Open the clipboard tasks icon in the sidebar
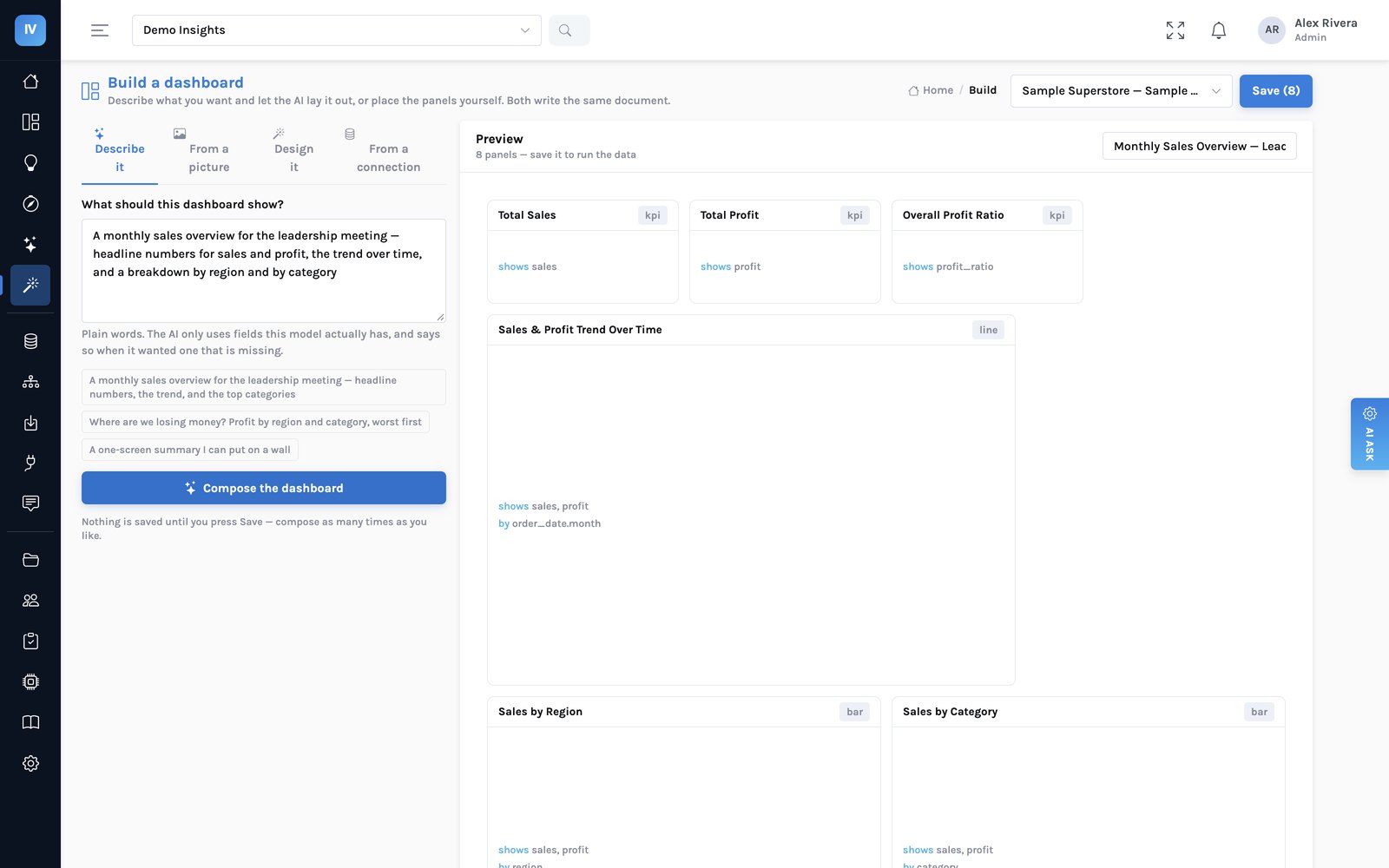The height and width of the screenshot is (868, 1389). point(30,641)
